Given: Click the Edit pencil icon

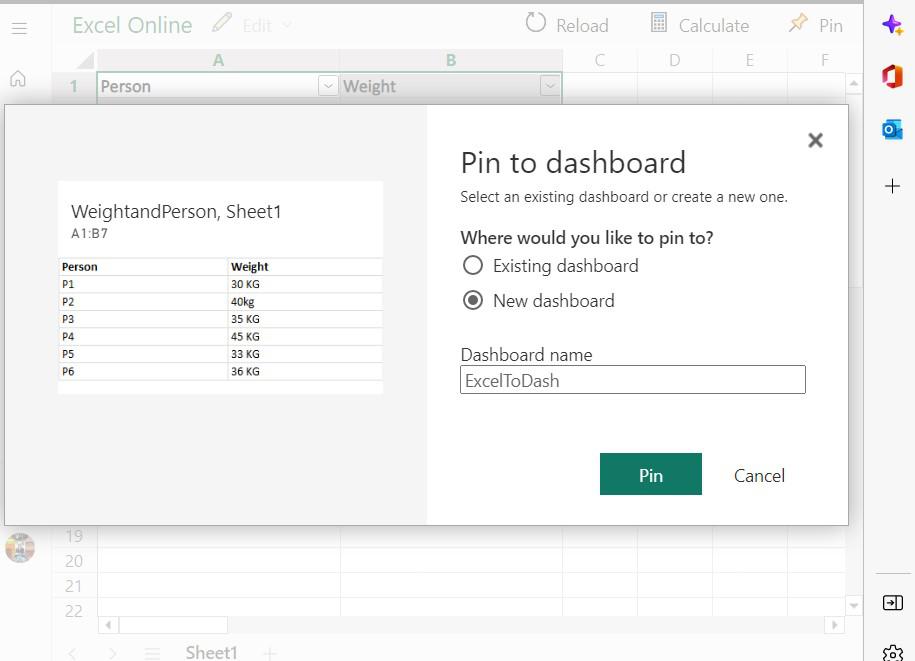Looking at the screenshot, I should (x=222, y=23).
